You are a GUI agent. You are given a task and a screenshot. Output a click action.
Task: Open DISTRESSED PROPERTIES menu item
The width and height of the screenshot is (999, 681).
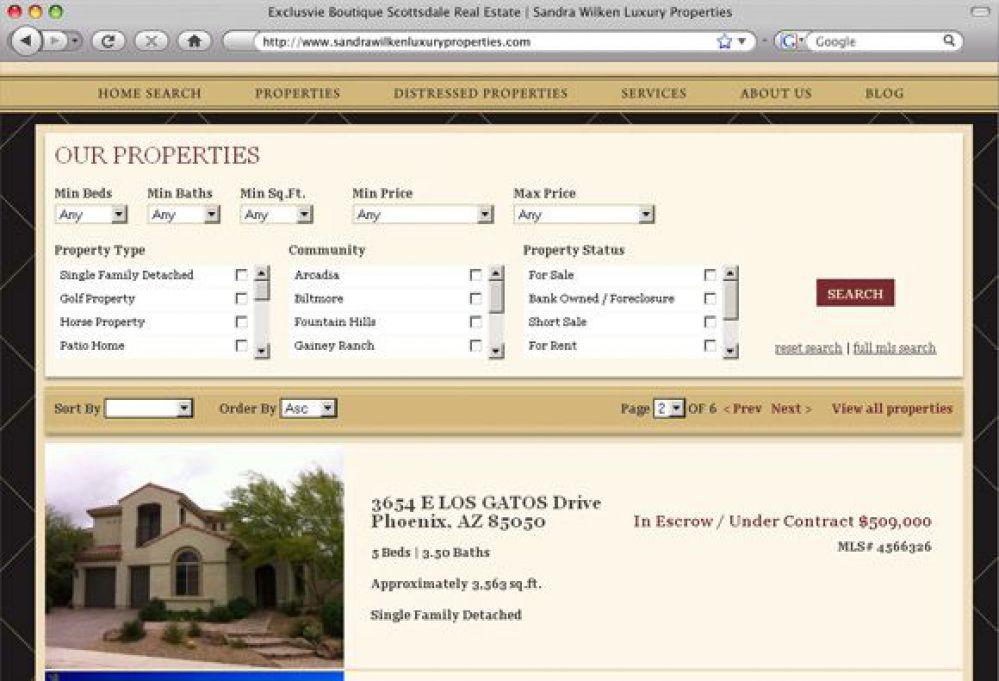click(480, 93)
